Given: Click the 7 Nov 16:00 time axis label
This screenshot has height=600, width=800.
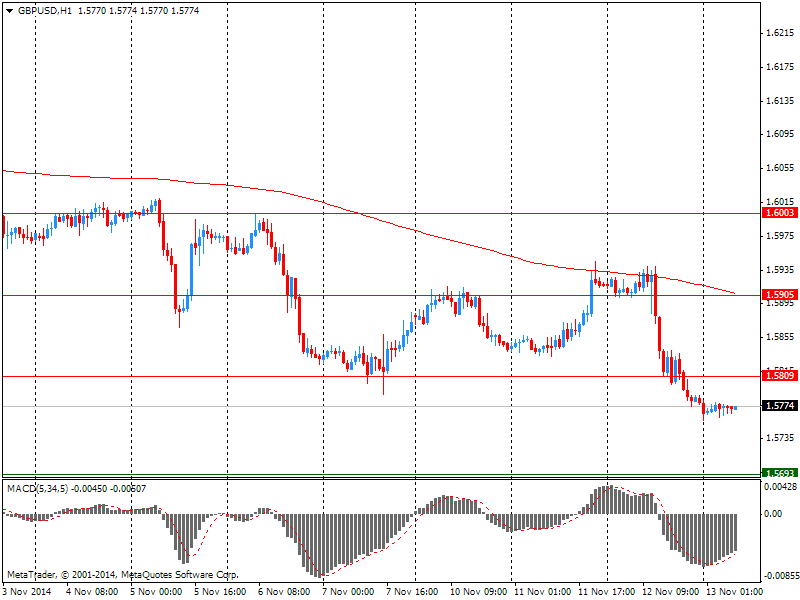Looking at the screenshot, I should 412,591.
